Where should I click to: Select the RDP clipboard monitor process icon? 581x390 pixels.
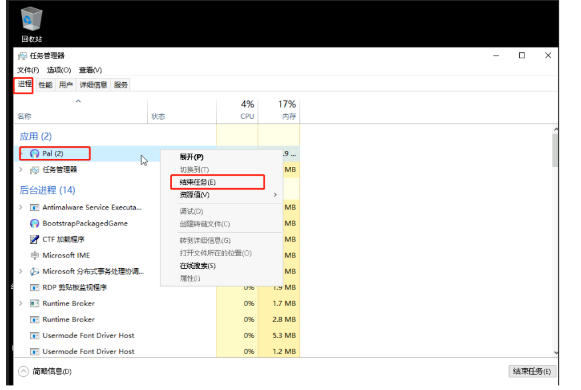pyautogui.click(x=34, y=287)
